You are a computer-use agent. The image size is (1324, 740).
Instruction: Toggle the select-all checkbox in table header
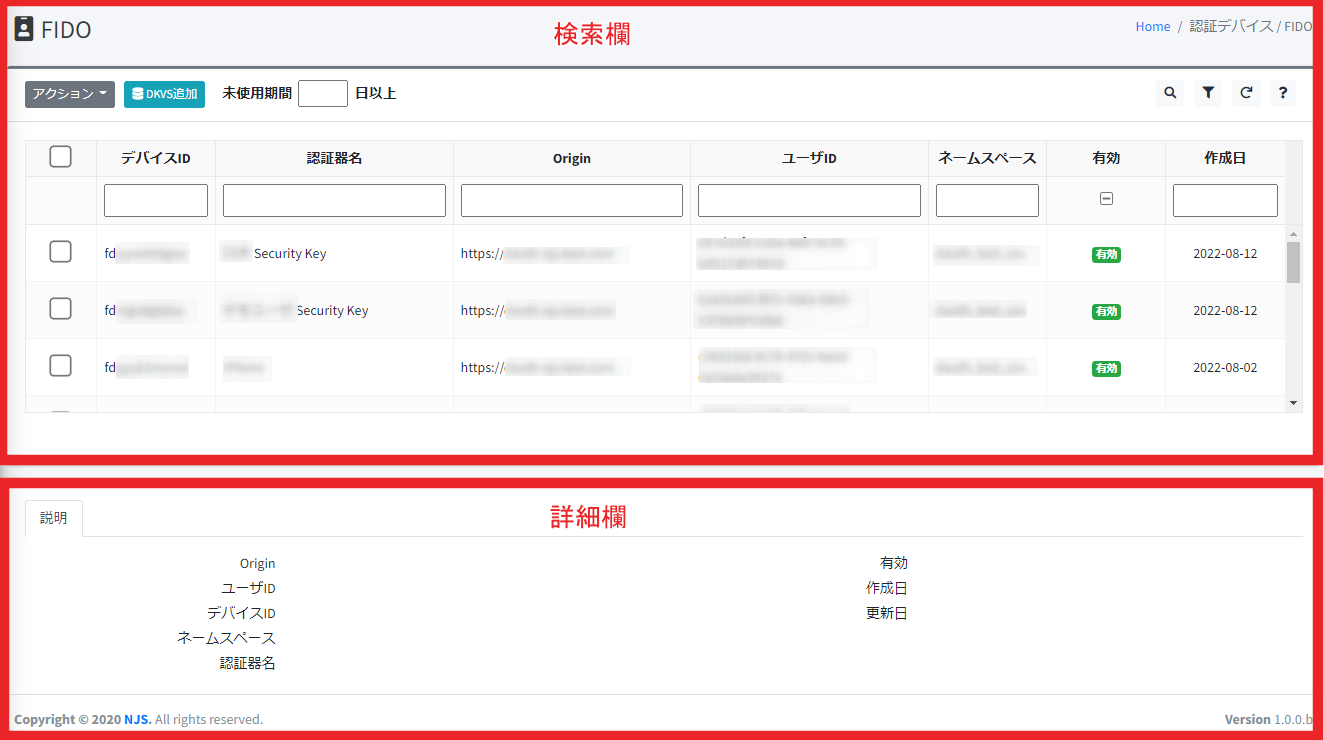click(60, 157)
